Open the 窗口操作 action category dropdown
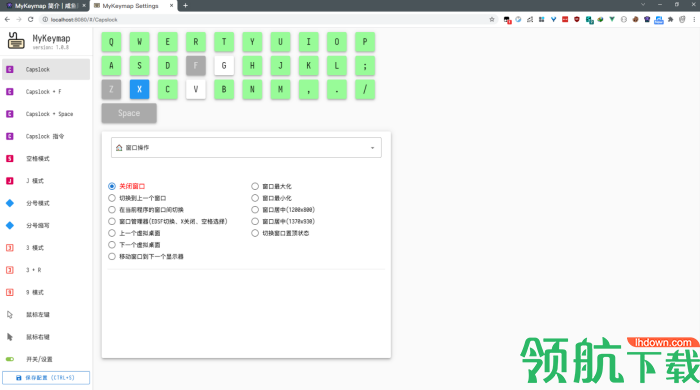 pos(246,148)
